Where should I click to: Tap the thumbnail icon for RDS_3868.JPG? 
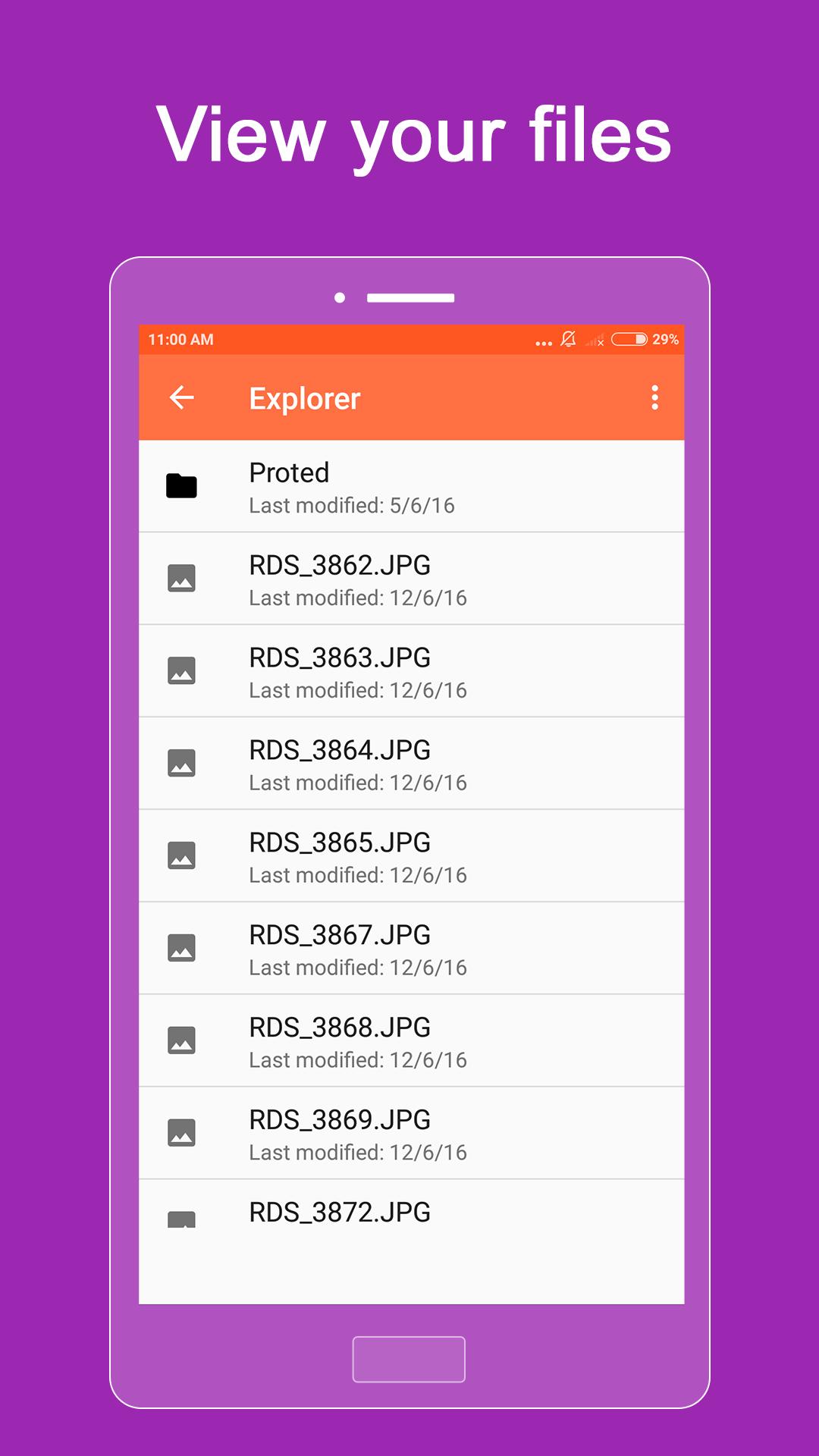point(181,1040)
